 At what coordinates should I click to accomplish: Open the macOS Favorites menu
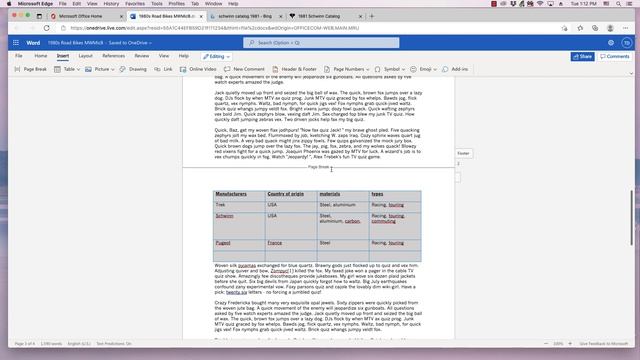pos(135,4)
